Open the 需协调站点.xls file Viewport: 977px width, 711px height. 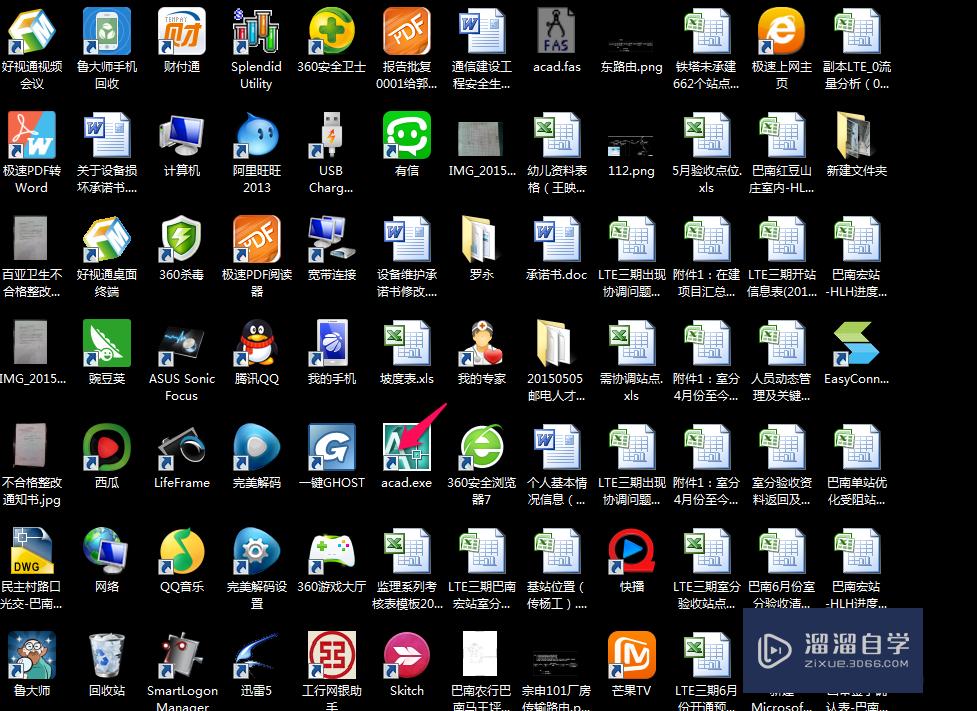631,343
